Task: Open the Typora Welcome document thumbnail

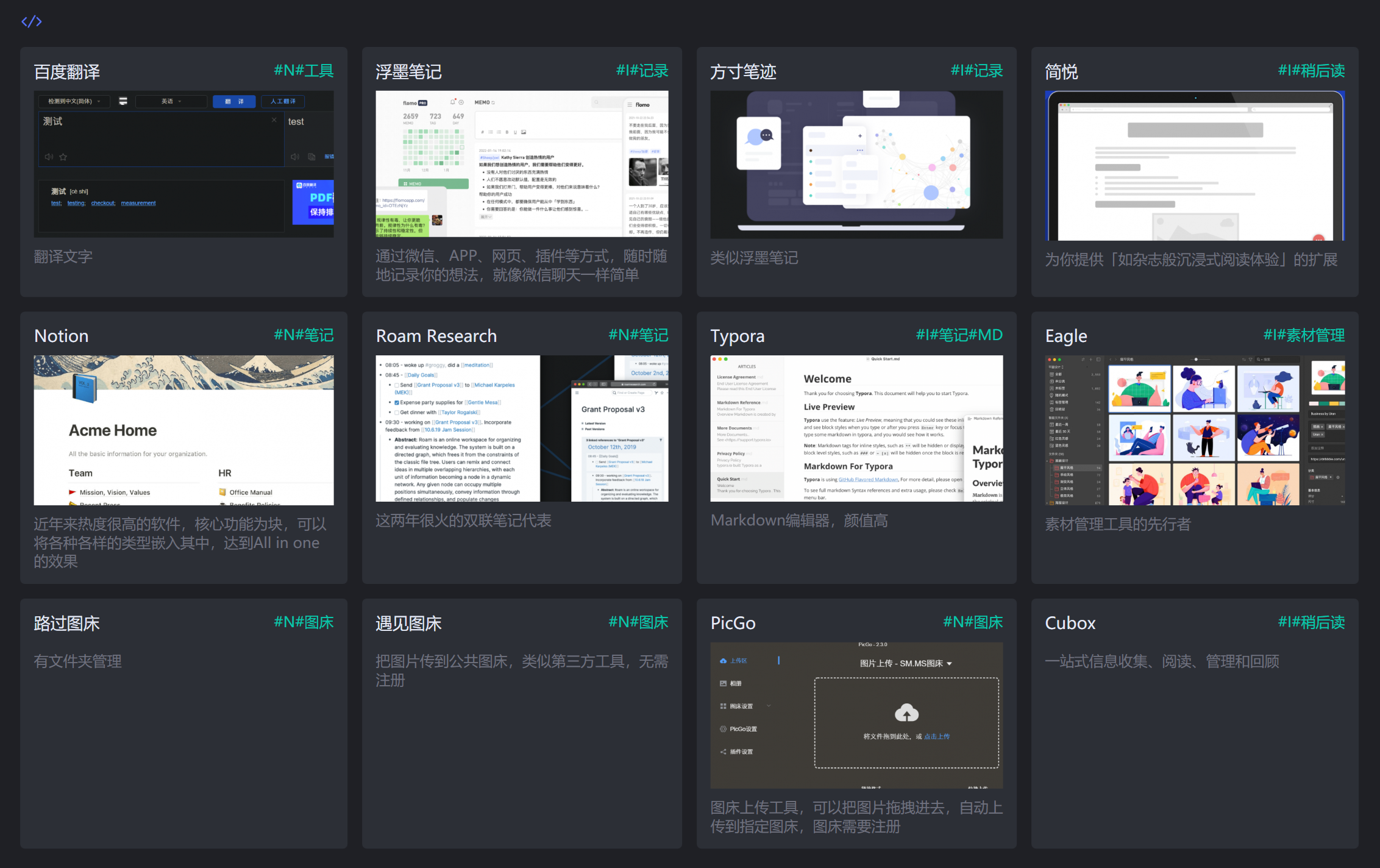Action: (x=856, y=429)
